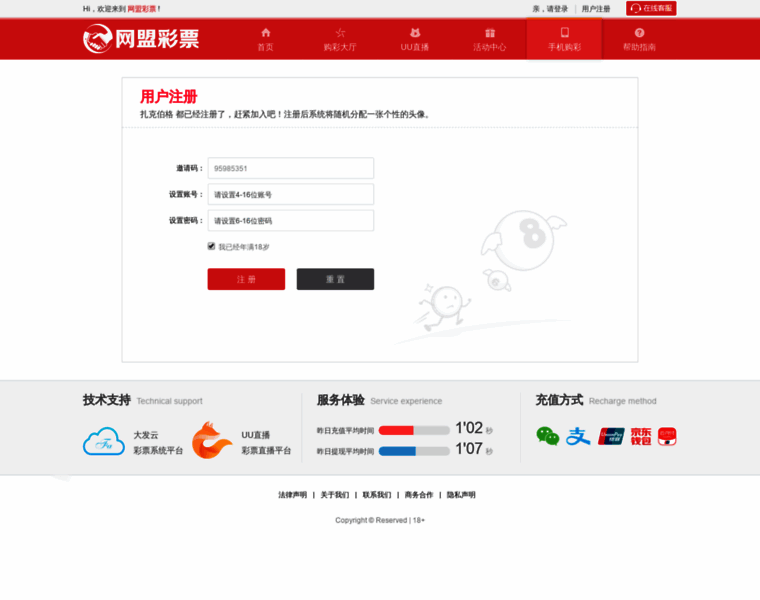The image size is (760, 600).
Task: Click the 帮助指南 menu label
Action: pyautogui.click(x=639, y=47)
